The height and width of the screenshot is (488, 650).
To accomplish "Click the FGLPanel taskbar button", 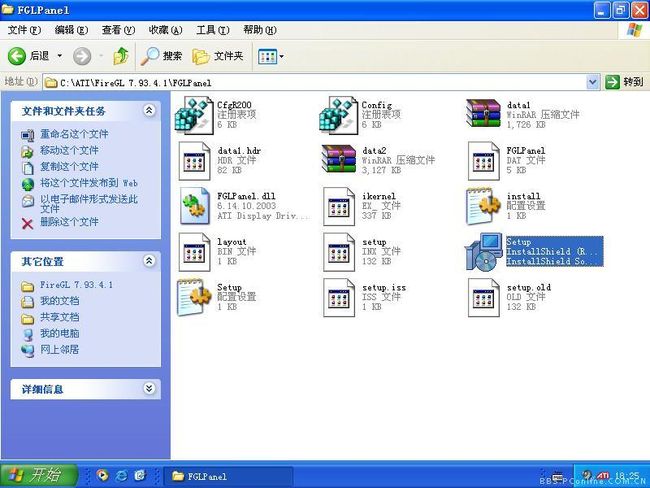I will 228,476.
